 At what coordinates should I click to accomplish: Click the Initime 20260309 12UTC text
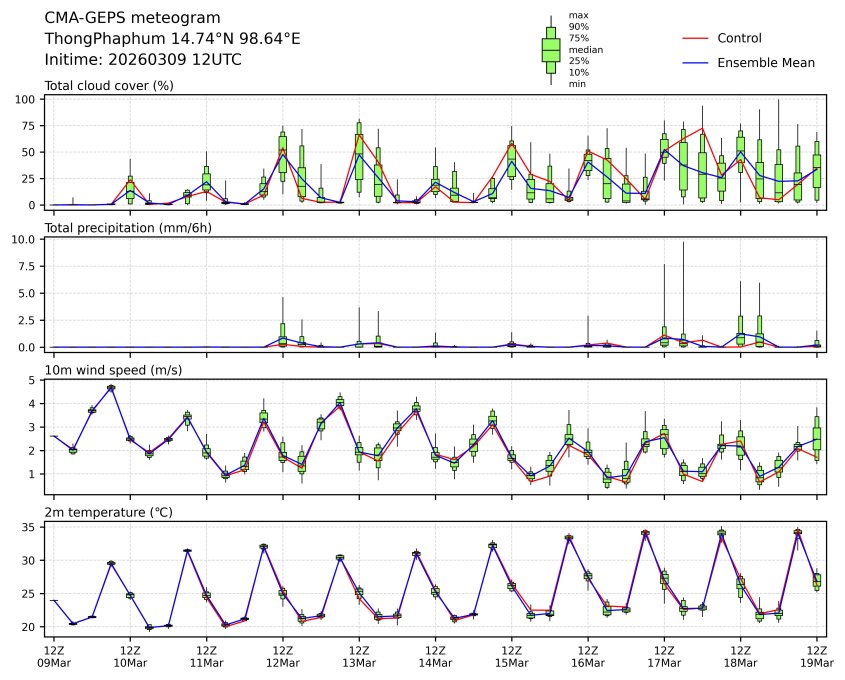[143, 60]
